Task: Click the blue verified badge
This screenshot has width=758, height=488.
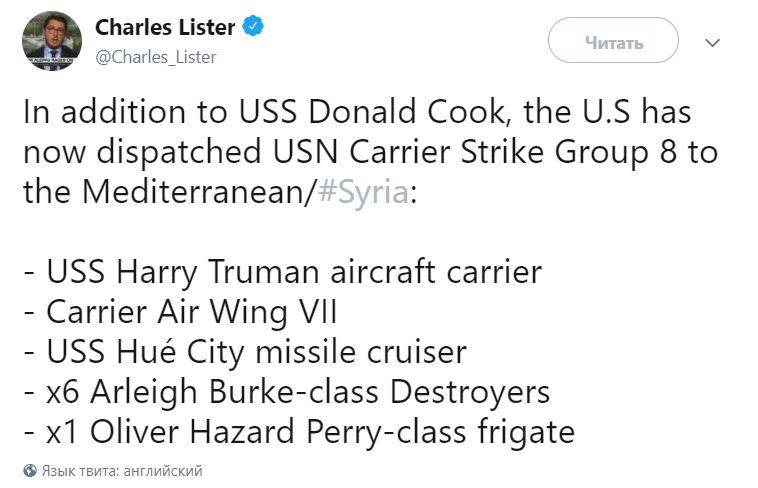Action: tap(253, 28)
